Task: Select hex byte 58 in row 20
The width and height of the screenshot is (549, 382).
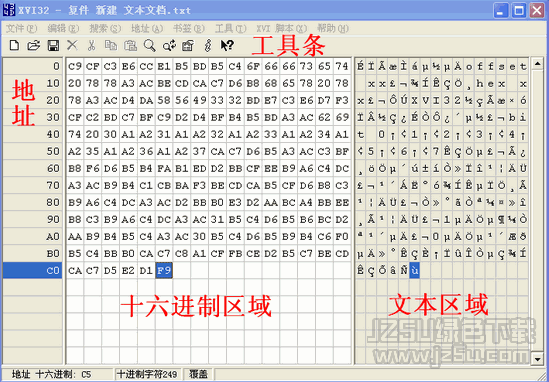Action: tap(164, 100)
